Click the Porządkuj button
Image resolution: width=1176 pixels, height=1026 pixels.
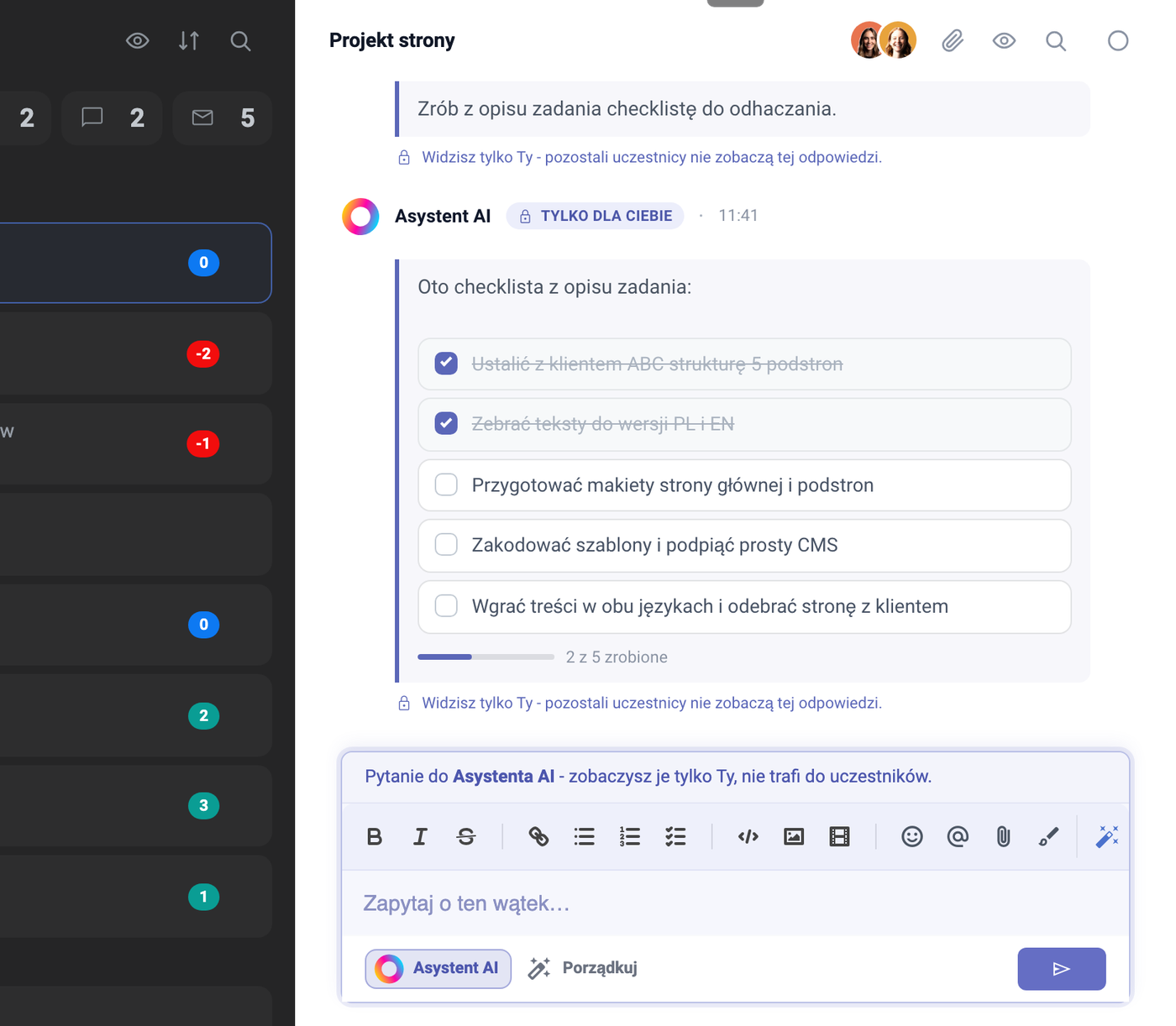tap(582, 968)
